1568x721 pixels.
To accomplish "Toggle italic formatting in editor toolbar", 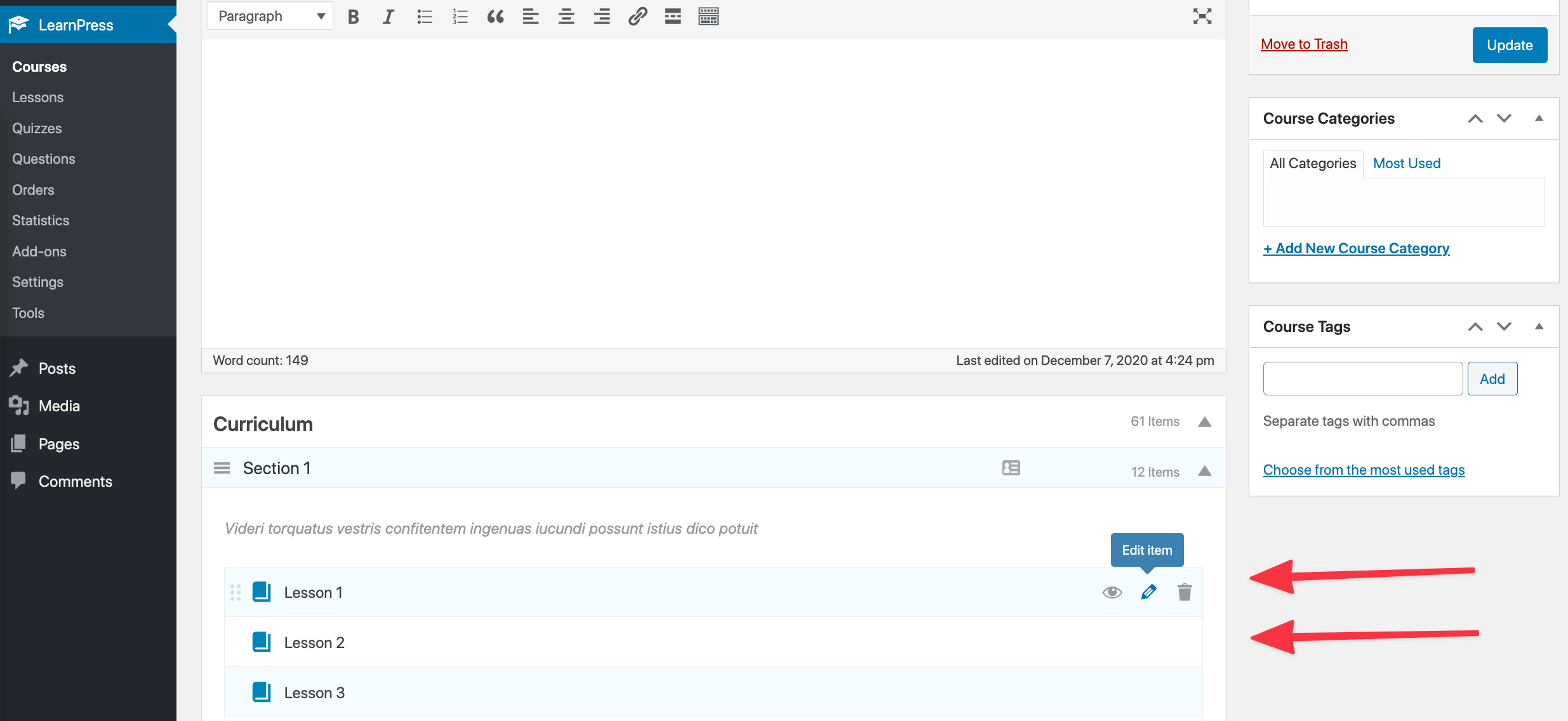I will coord(388,17).
